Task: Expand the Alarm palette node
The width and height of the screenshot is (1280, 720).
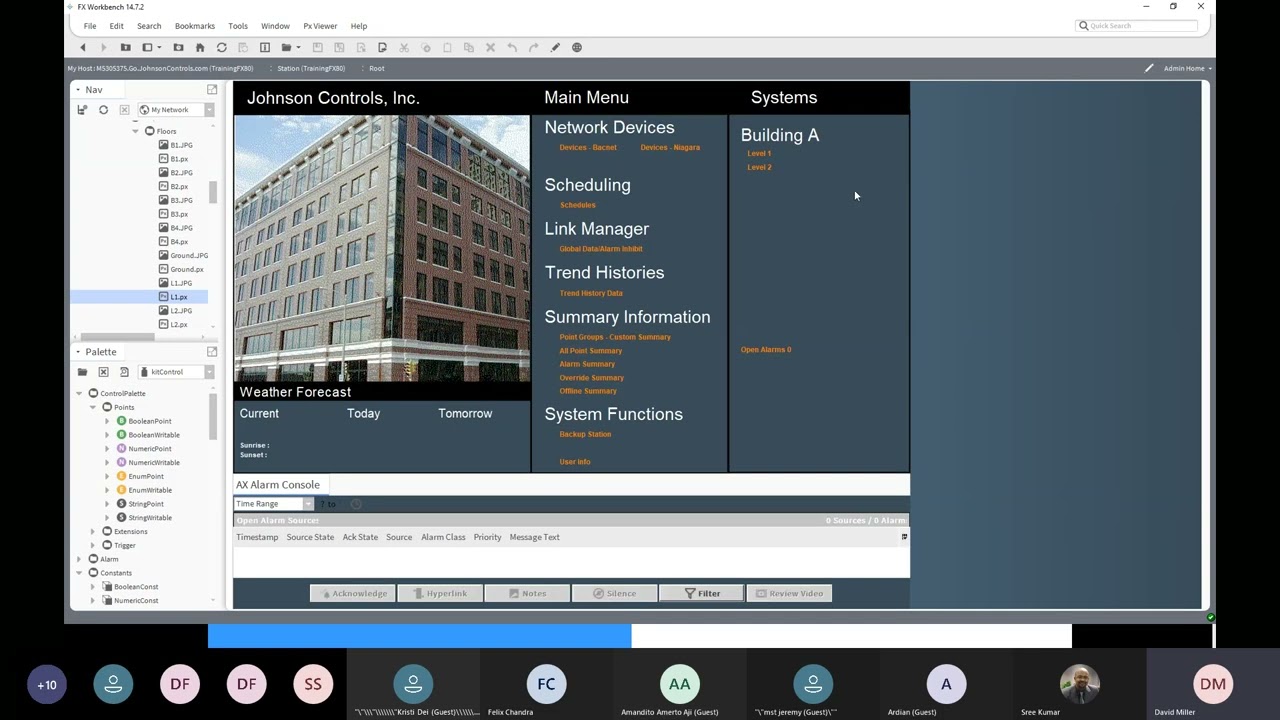Action: click(80, 559)
